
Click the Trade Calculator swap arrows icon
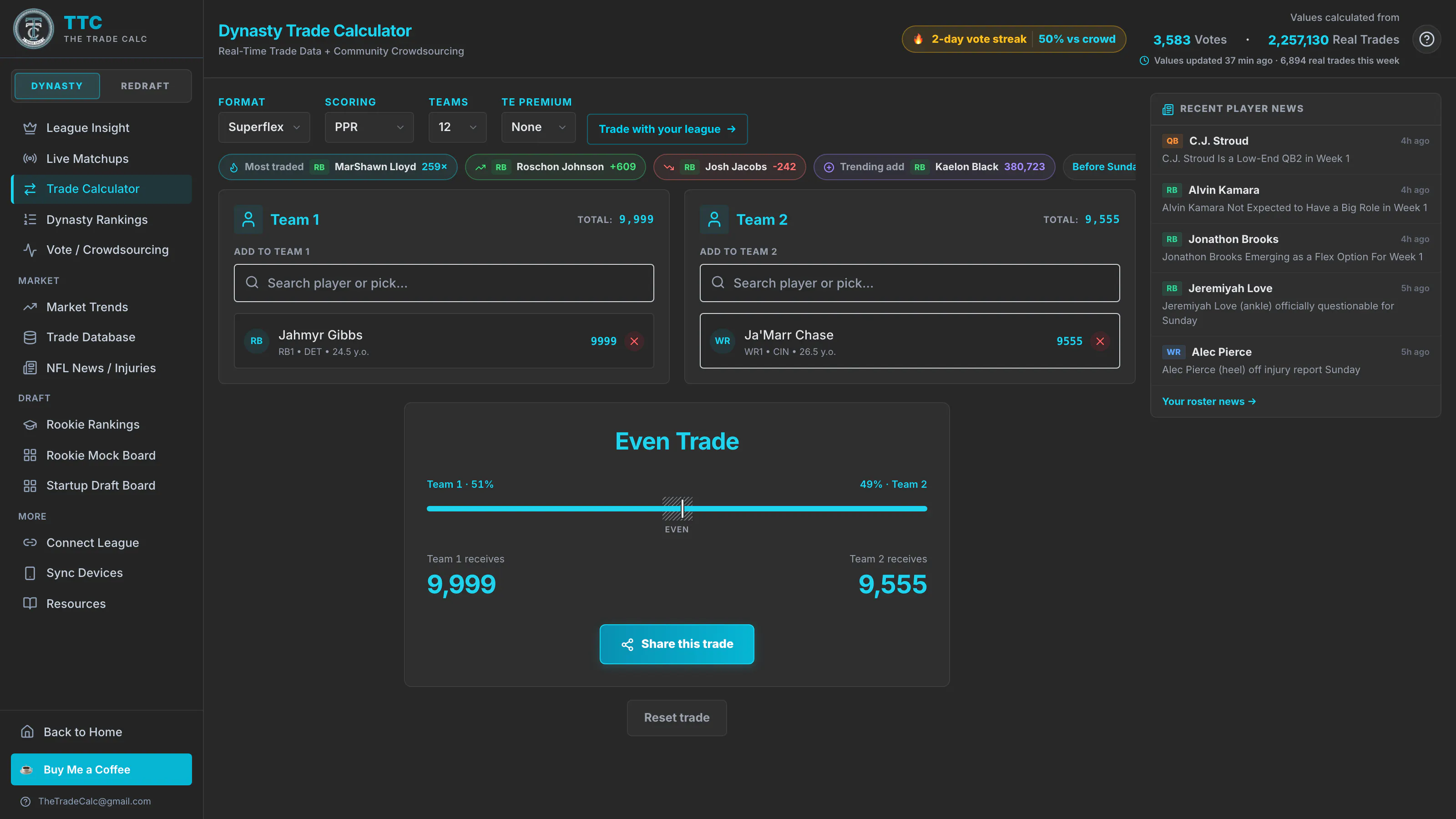(30, 189)
